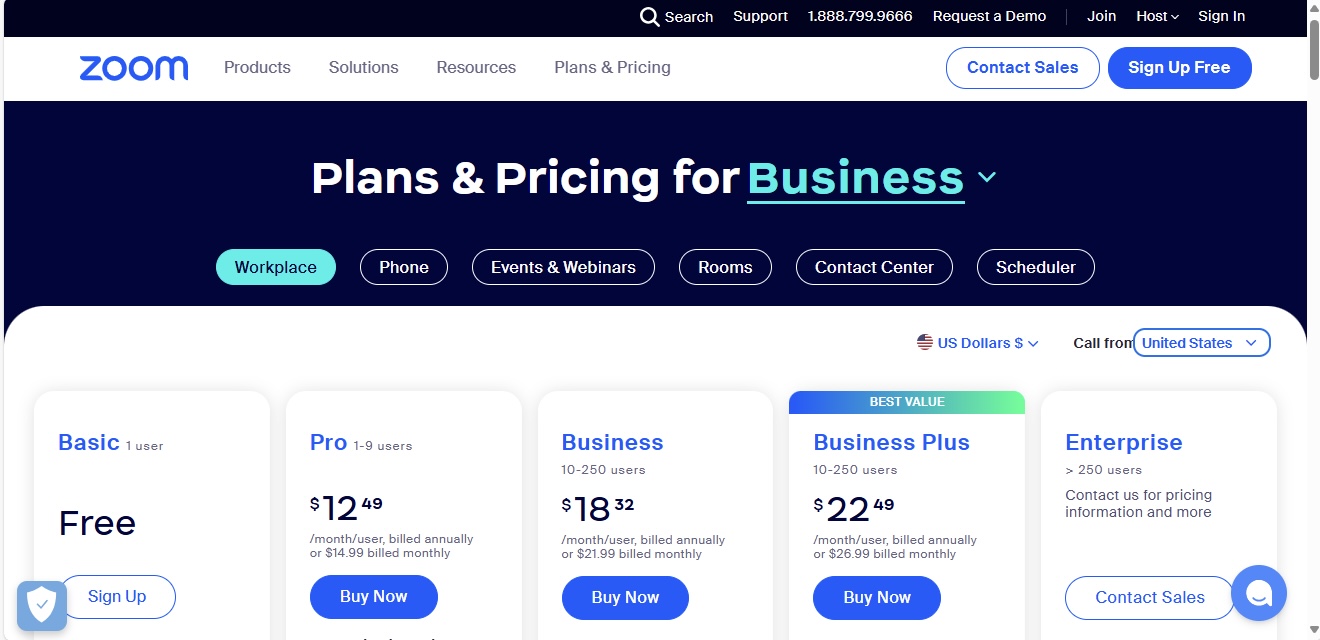Click the Search magnifier icon
The height and width of the screenshot is (640, 1320).
[x=650, y=17]
